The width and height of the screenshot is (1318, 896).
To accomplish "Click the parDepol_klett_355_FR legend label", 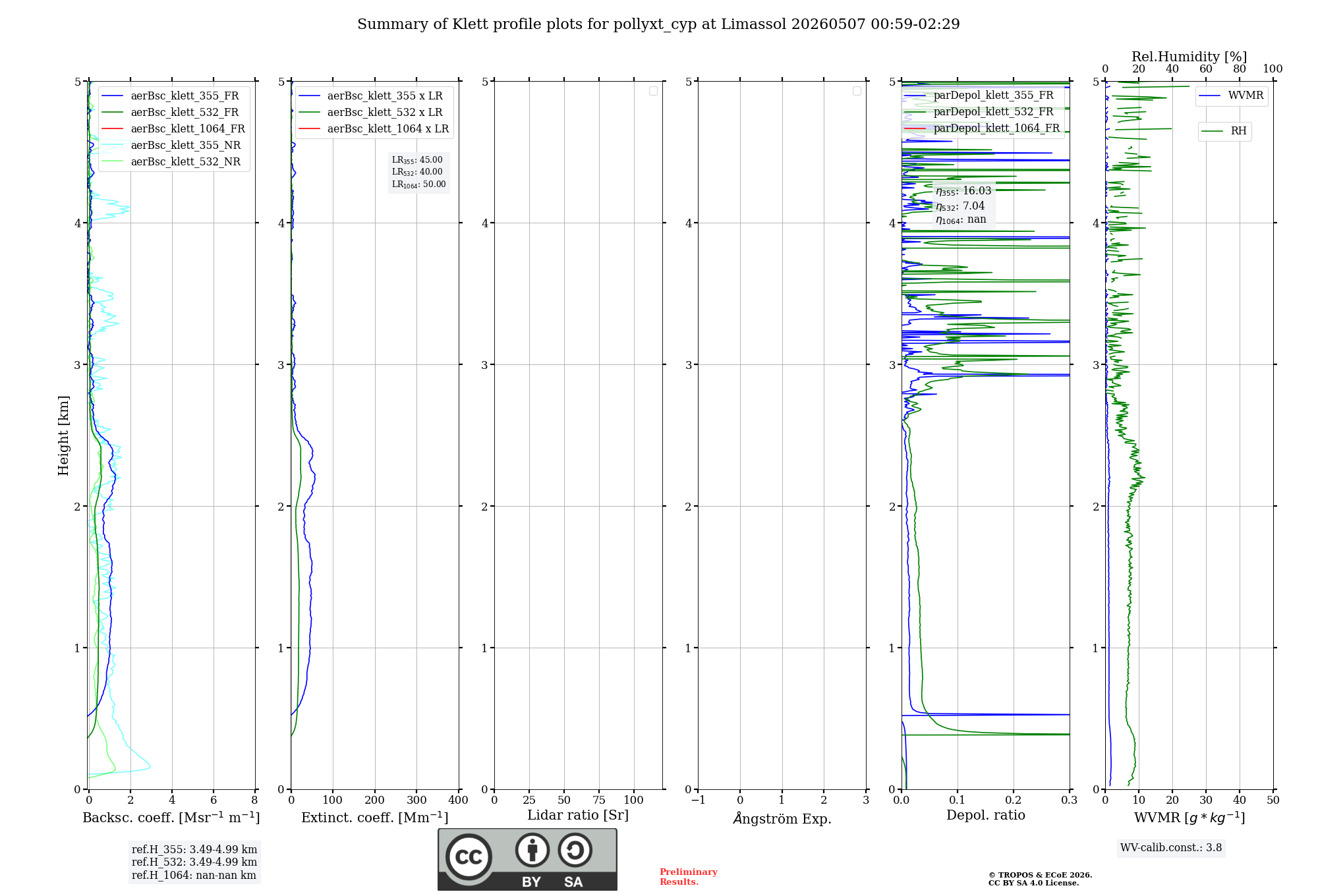I will 994,96.
